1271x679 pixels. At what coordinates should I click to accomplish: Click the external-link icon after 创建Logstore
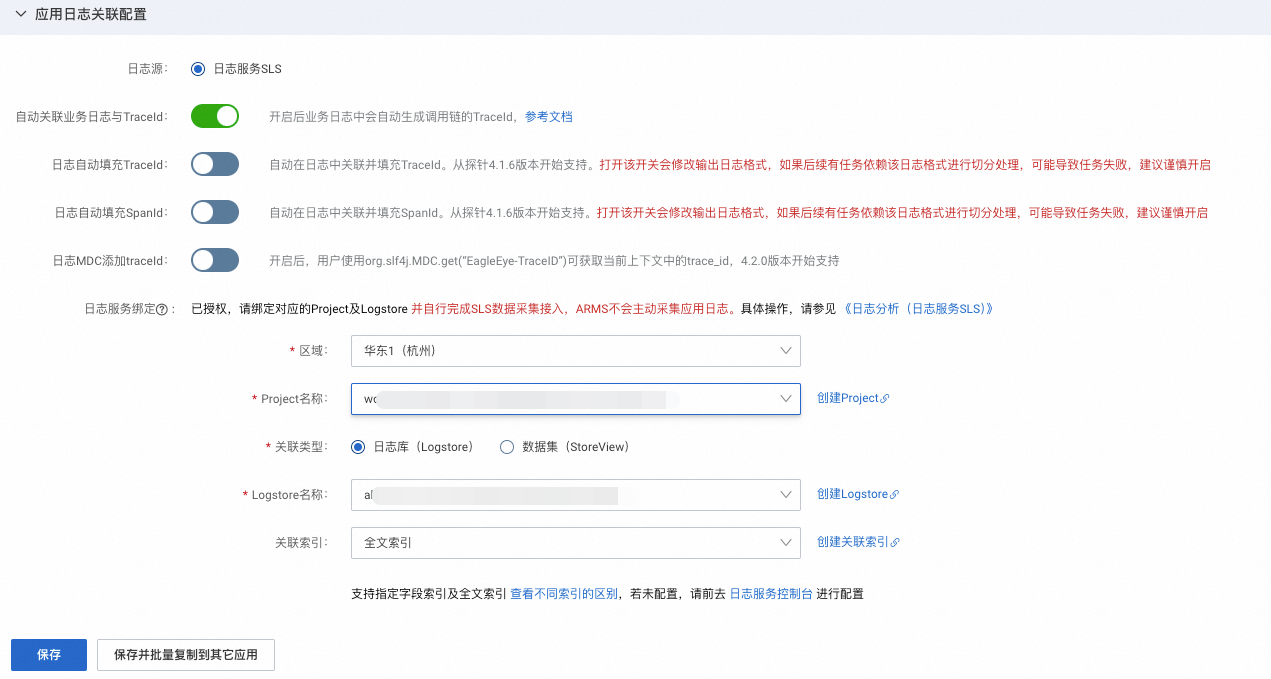tap(895, 495)
